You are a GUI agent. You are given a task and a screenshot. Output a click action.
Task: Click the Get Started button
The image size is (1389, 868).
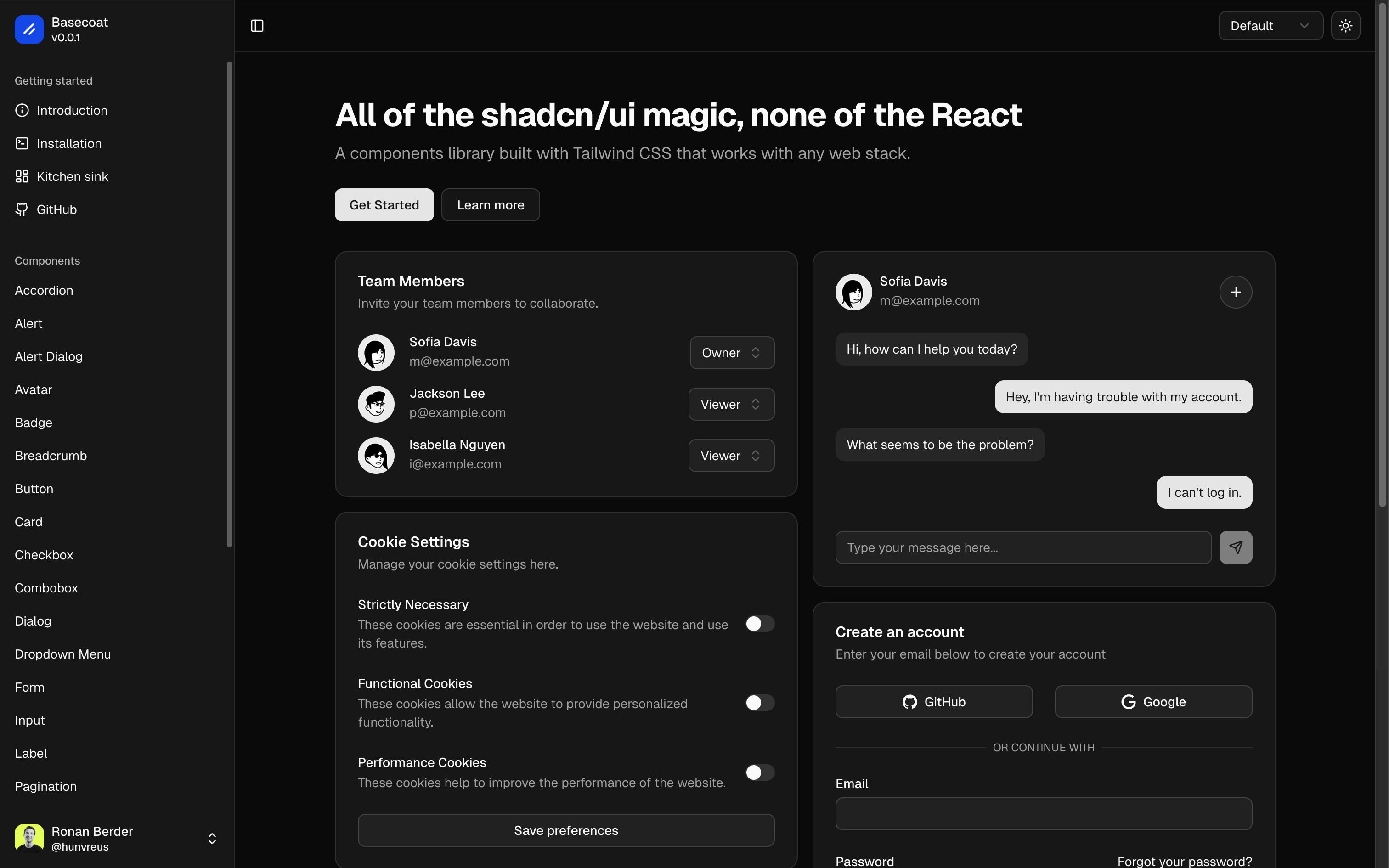click(384, 205)
